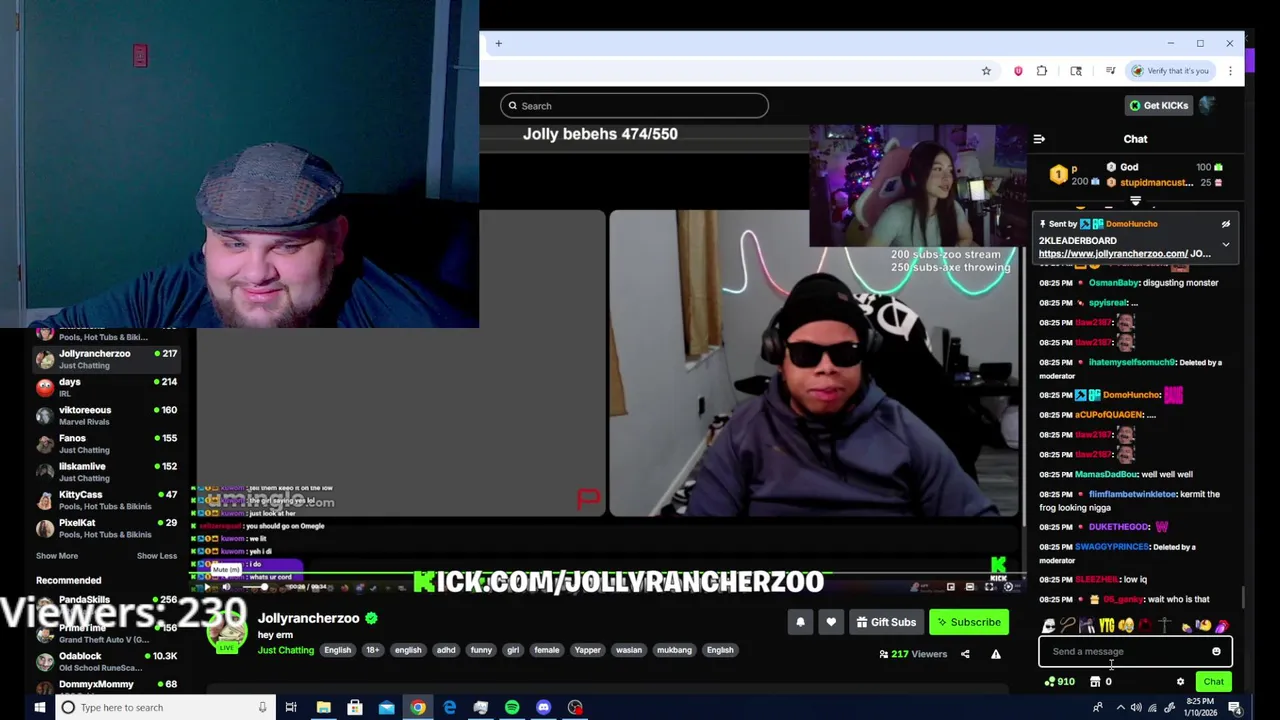
Task: Open Microsoft Edge from the taskbar
Action: pyautogui.click(x=449, y=708)
